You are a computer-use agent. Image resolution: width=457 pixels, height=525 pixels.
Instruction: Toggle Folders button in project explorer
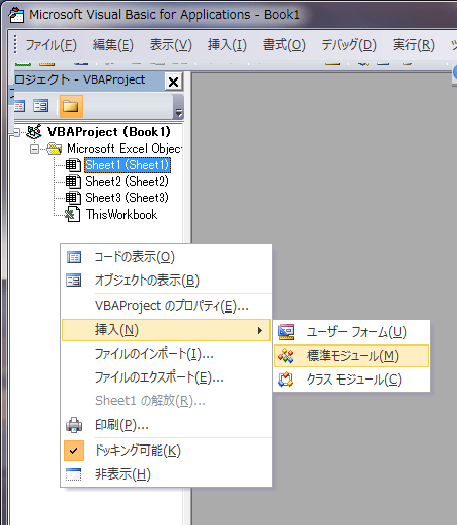[71, 106]
